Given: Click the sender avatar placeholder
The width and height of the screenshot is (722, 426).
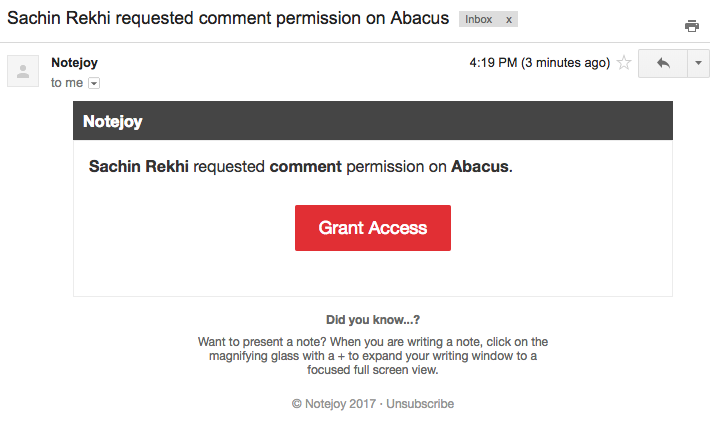Looking at the screenshot, I should [23, 71].
